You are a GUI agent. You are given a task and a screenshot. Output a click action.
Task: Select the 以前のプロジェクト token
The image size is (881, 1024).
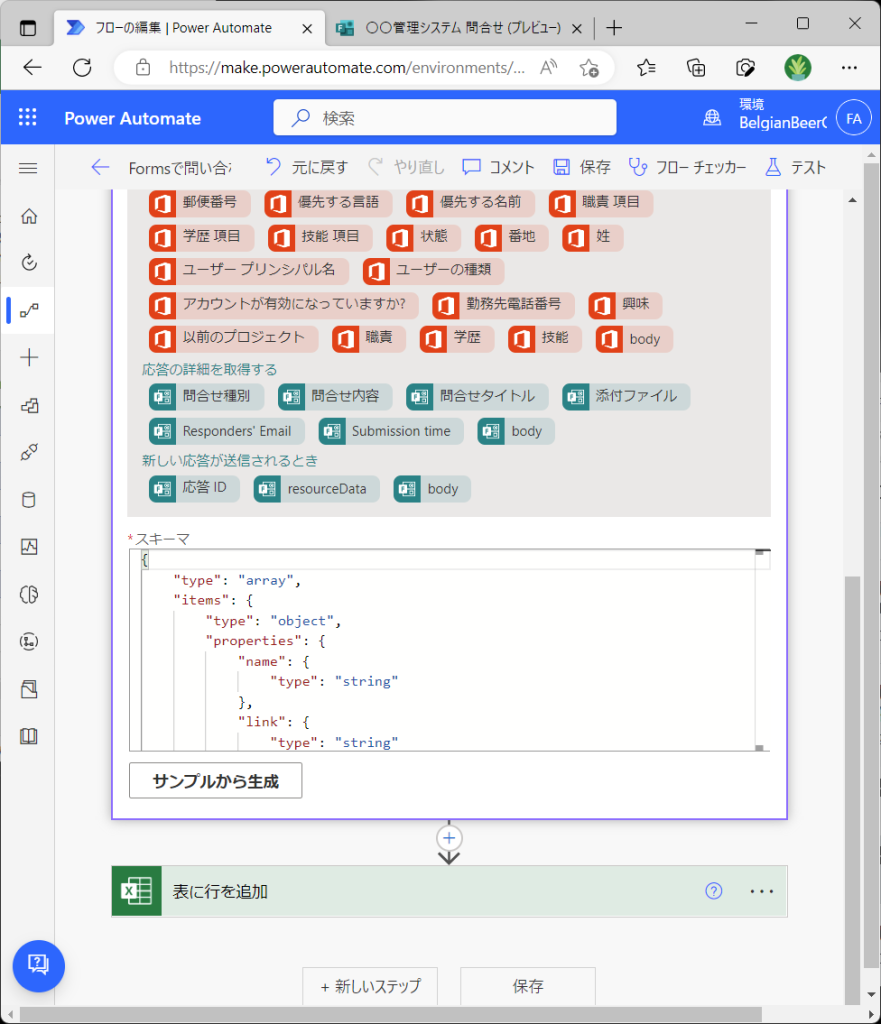point(233,338)
